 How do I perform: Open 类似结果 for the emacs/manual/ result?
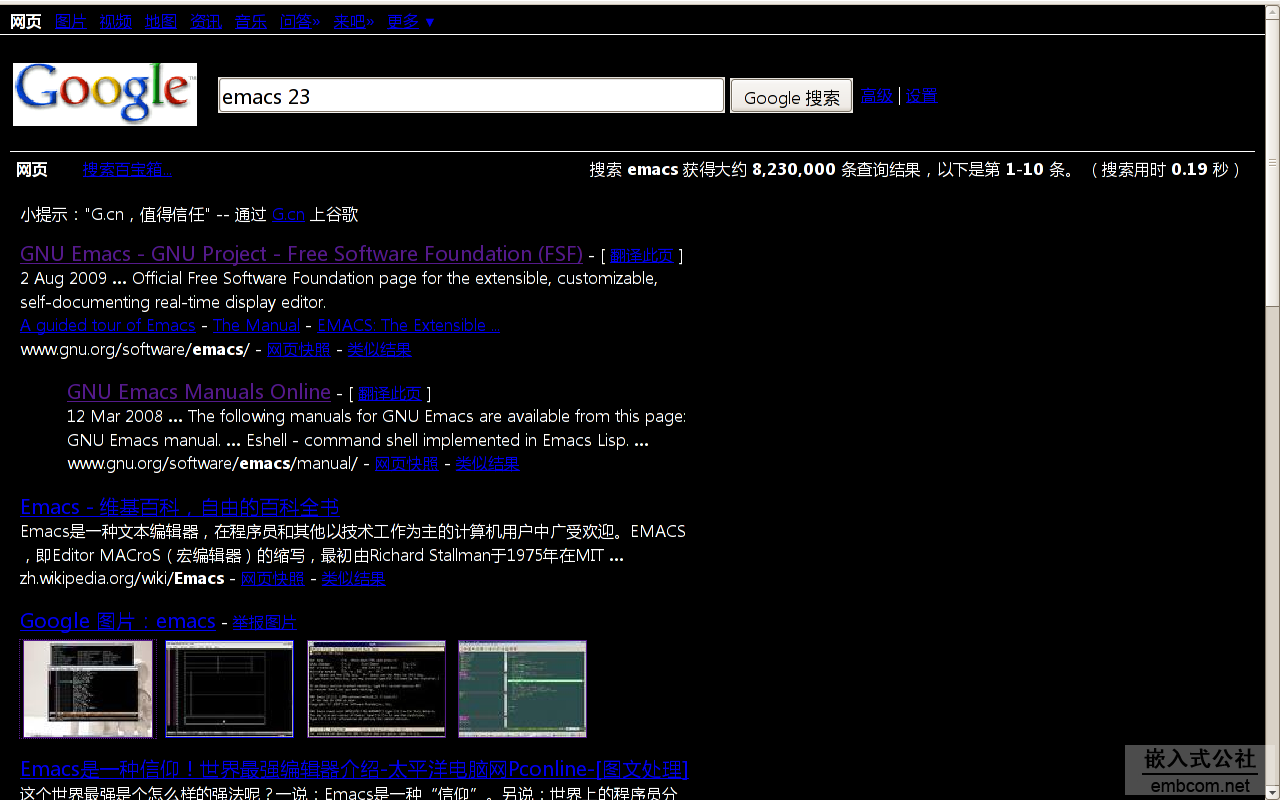click(x=487, y=463)
